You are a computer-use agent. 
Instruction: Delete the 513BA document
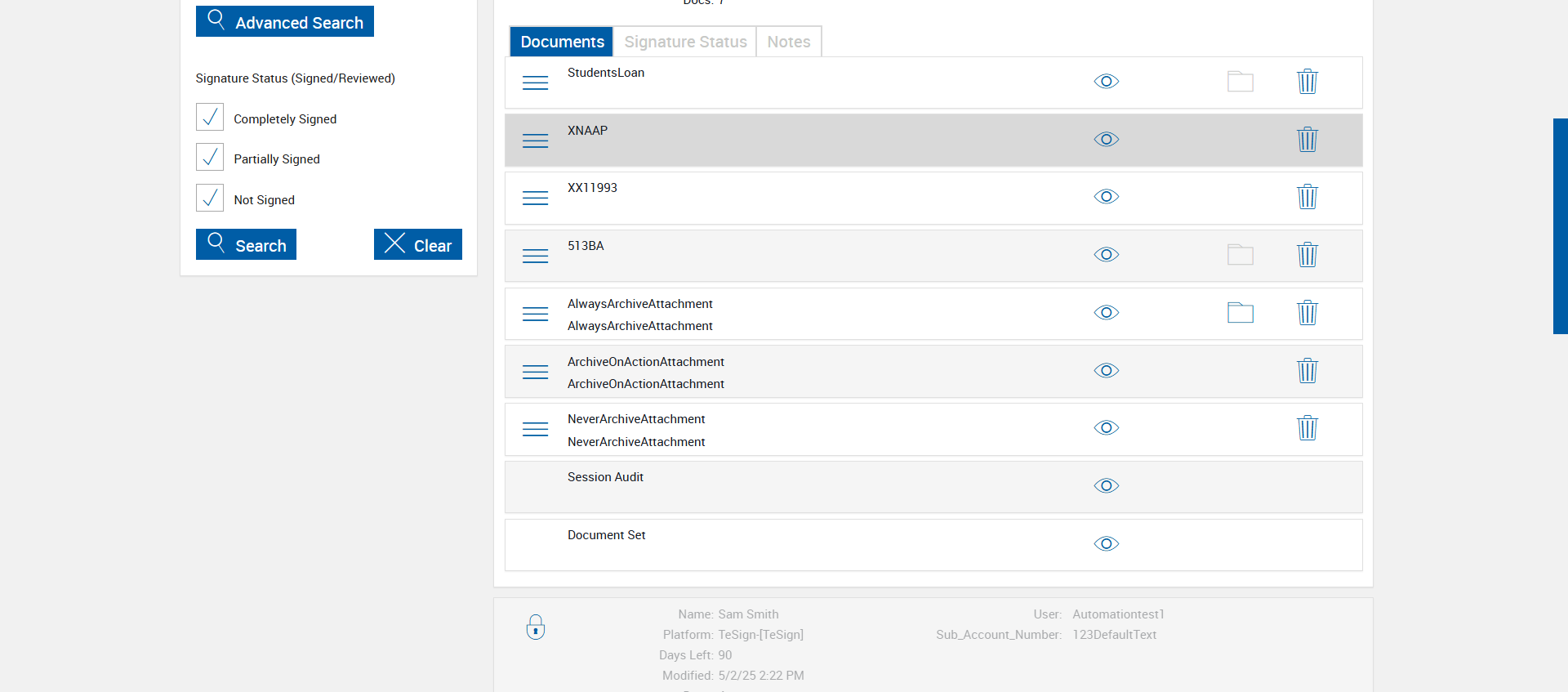tap(1307, 255)
